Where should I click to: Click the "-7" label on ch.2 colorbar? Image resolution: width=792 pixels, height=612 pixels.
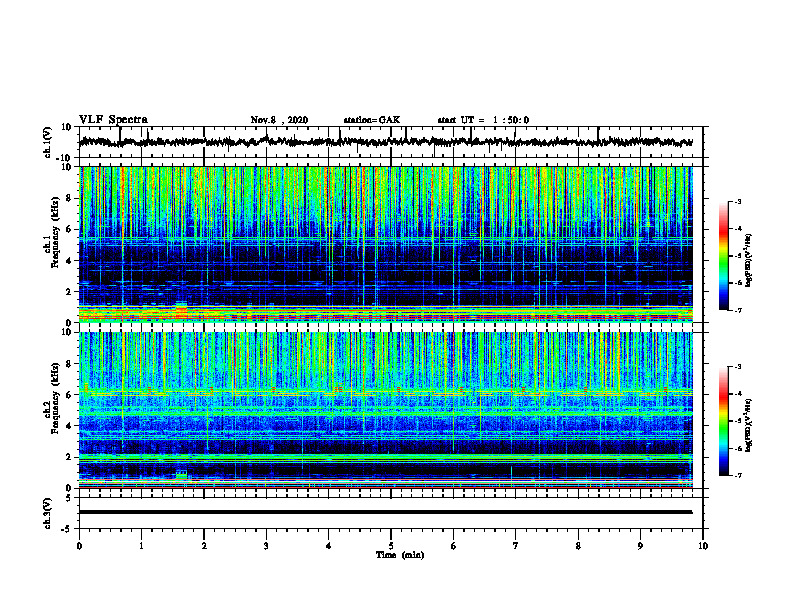coord(737,476)
